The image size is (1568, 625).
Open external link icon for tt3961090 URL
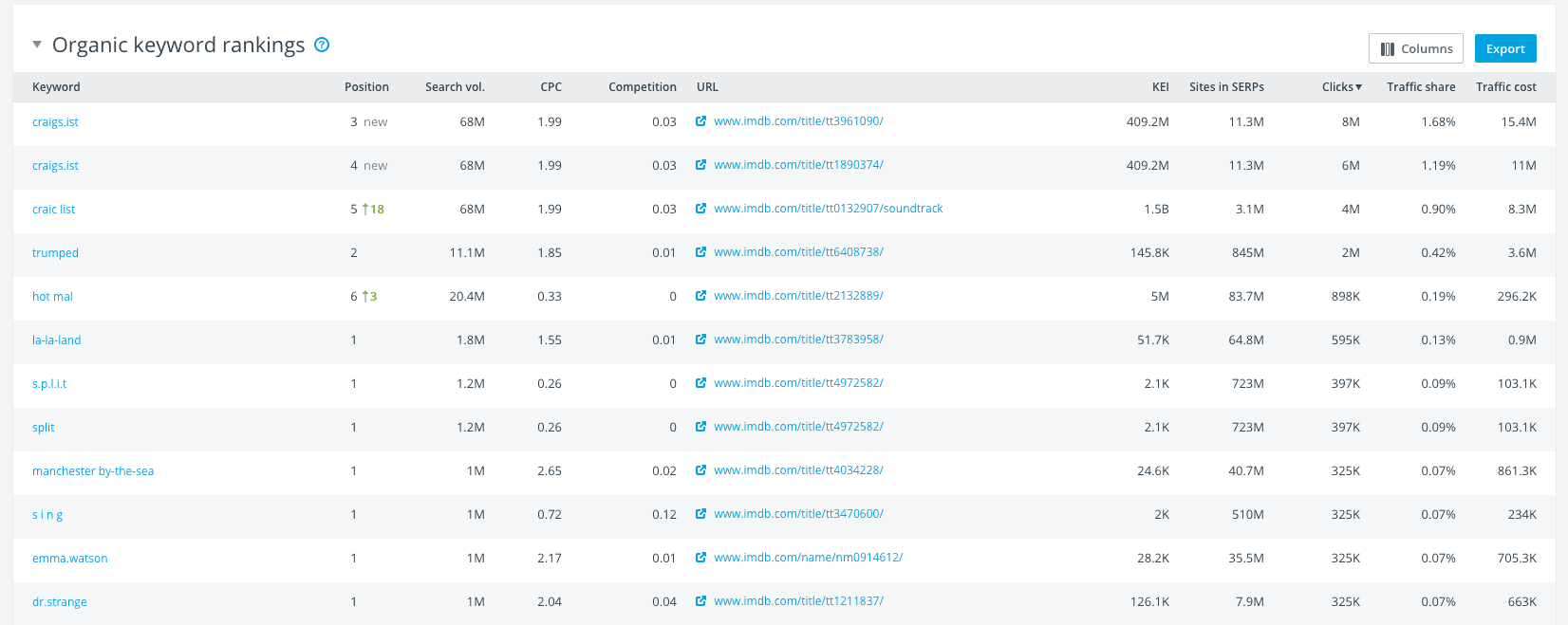tap(700, 121)
